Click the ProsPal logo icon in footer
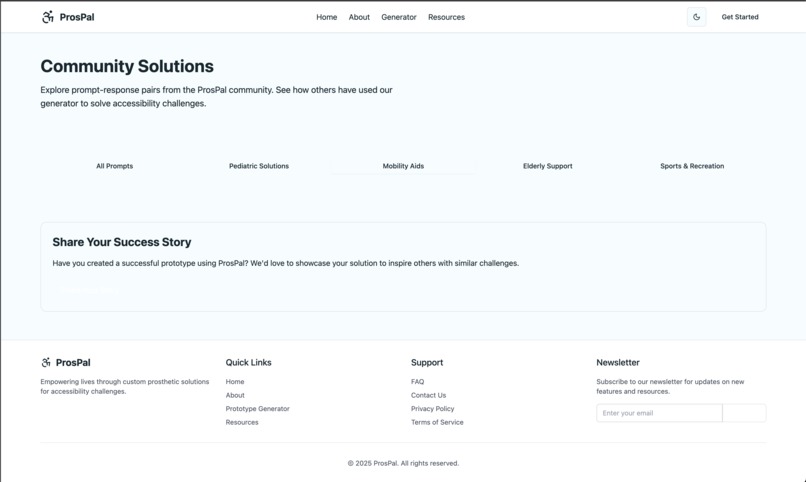806x482 pixels. [x=46, y=362]
